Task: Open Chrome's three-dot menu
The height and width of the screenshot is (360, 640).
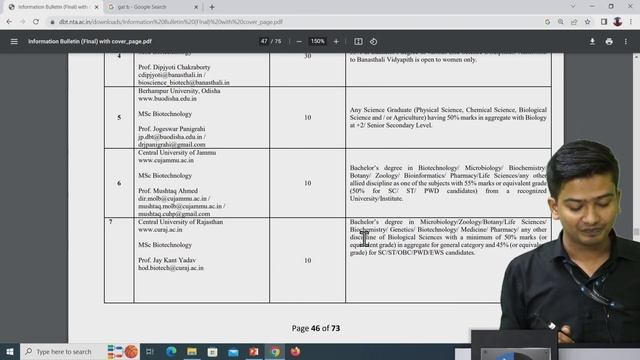Action: 631,22
